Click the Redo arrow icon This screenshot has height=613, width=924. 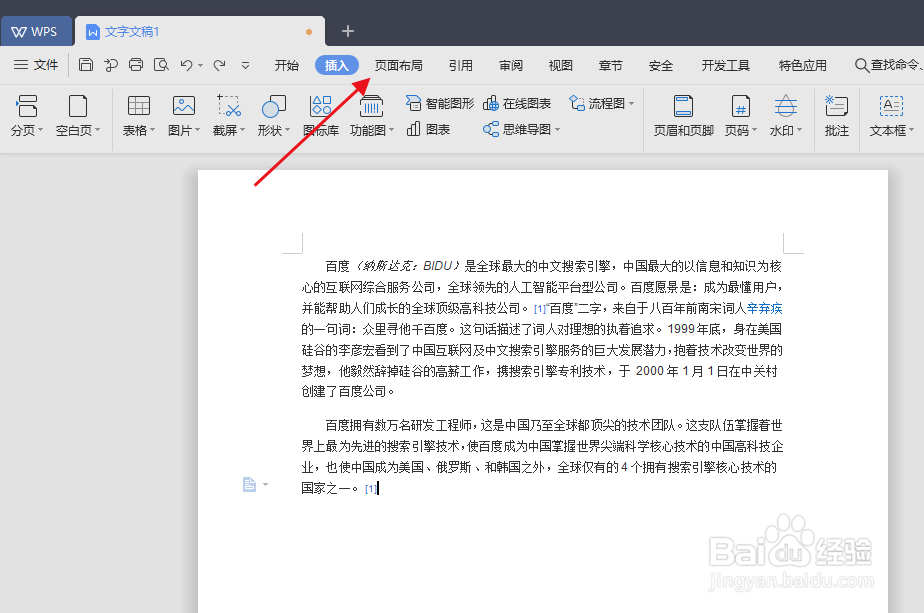pyautogui.click(x=219, y=65)
